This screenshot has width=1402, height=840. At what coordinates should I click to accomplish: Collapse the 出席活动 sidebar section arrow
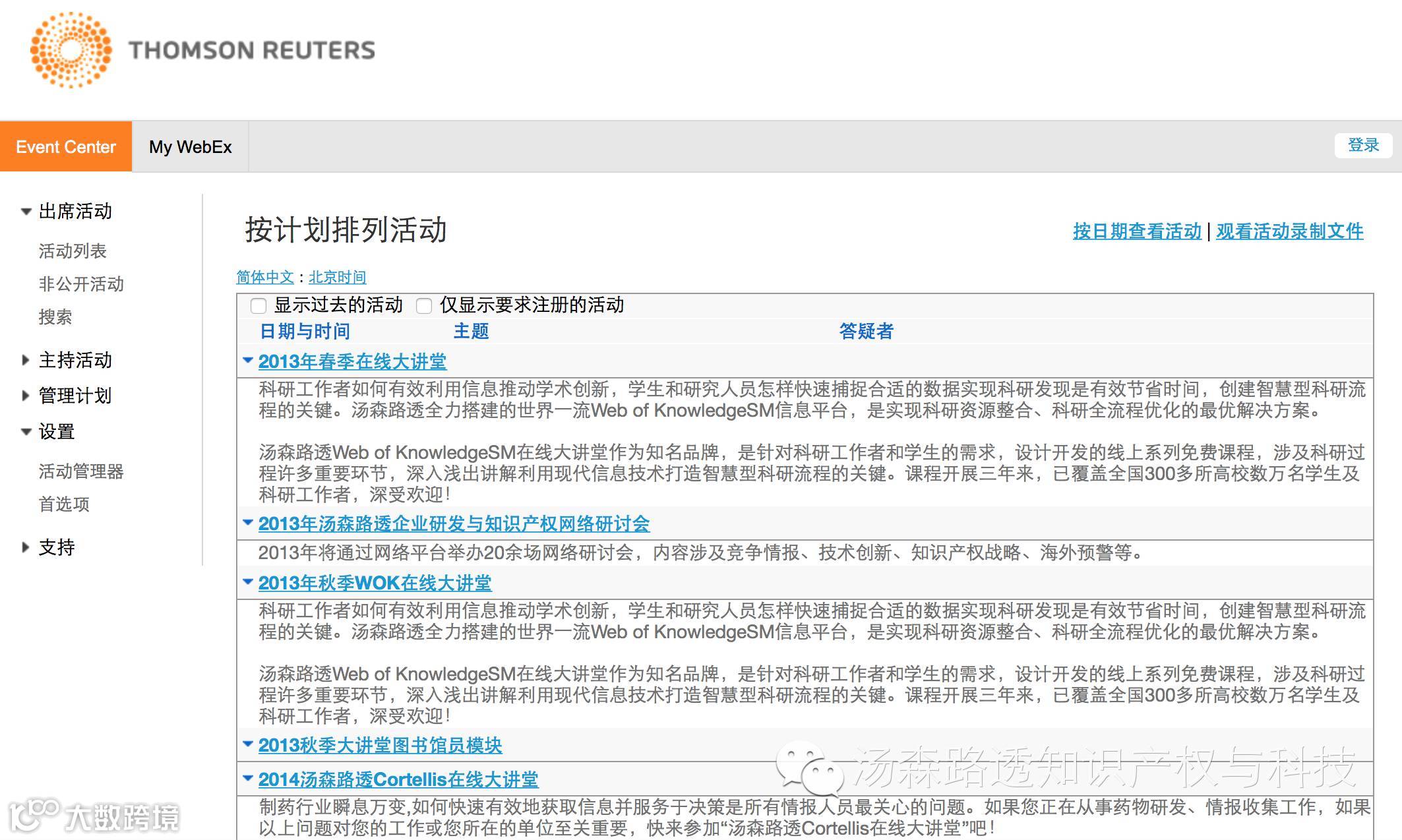point(26,212)
